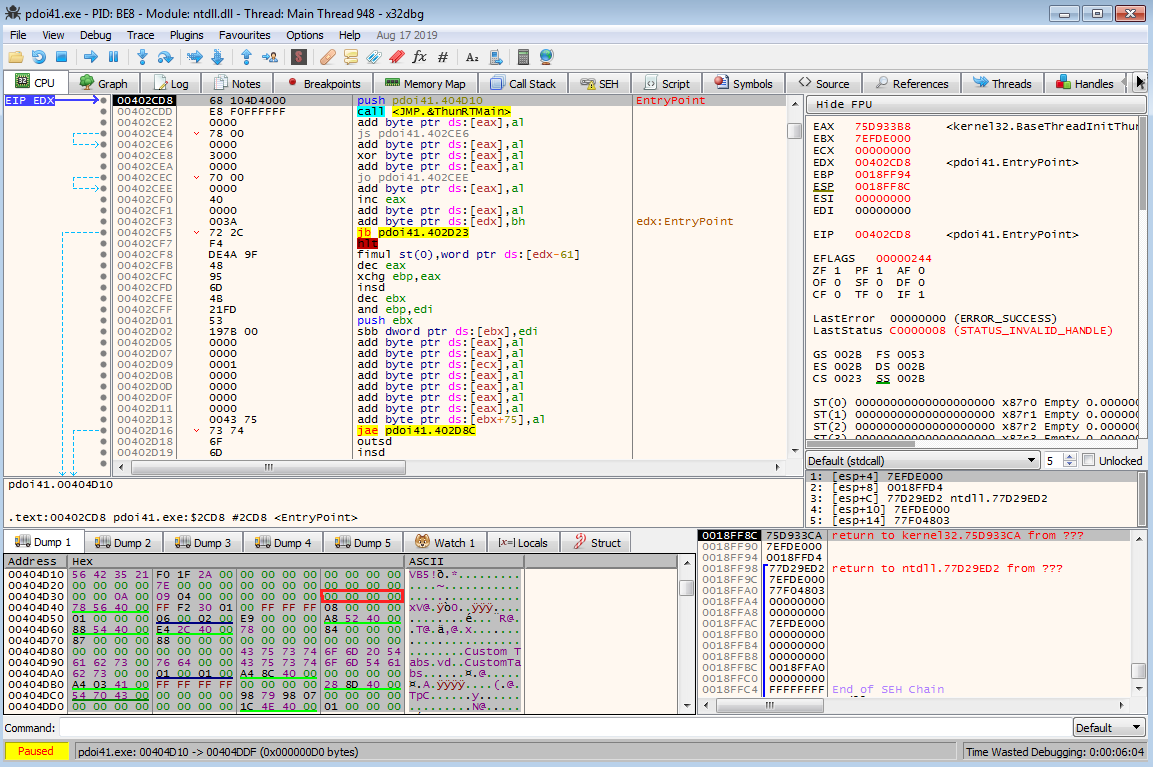Toggle the Unlocked checkbox

click(1088, 460)
